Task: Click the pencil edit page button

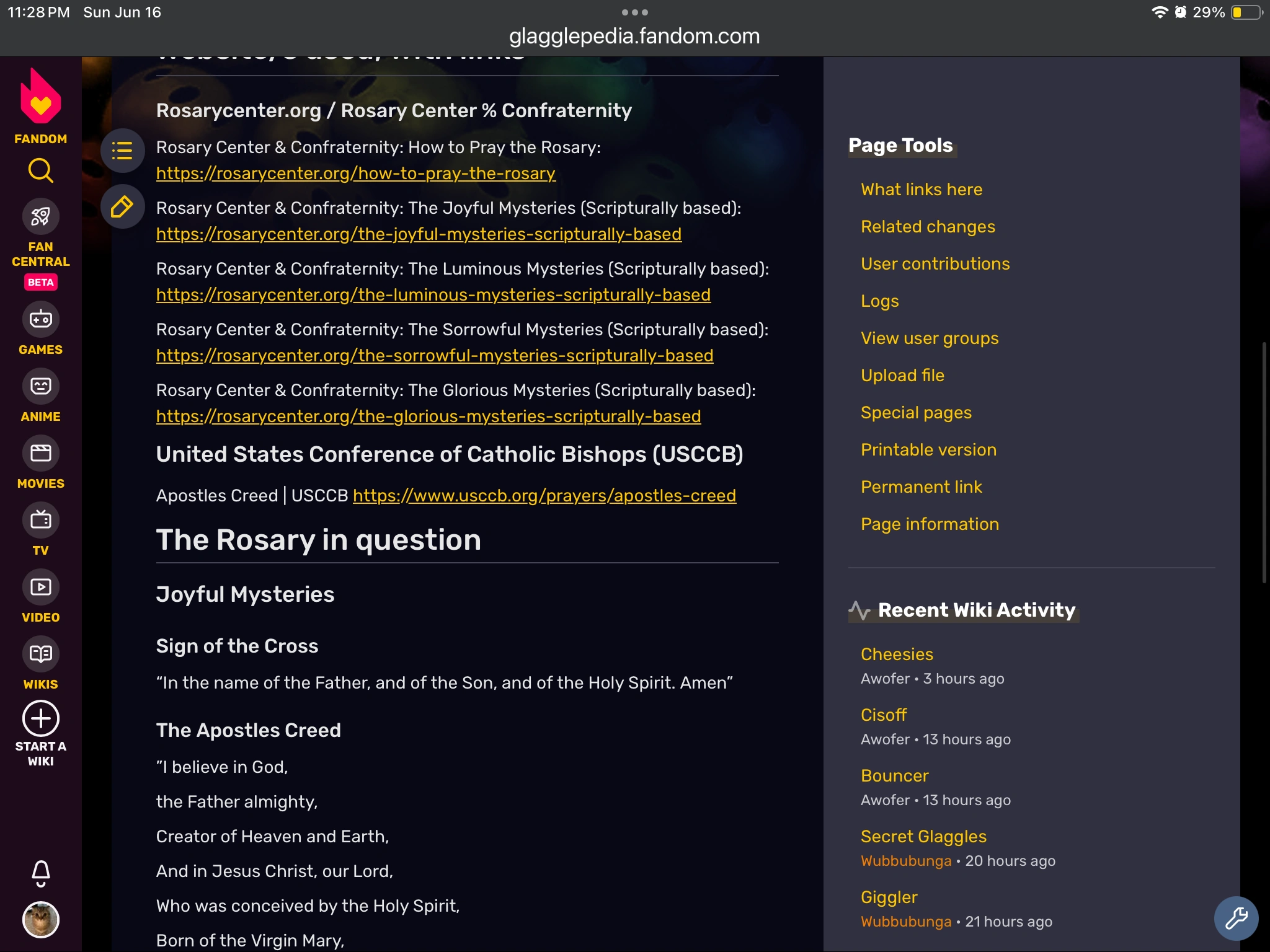Action: coord(122,206)
